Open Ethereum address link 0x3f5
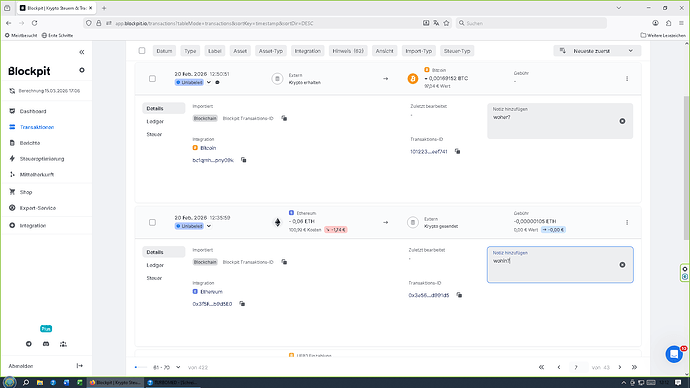 [x=212, y=304]
